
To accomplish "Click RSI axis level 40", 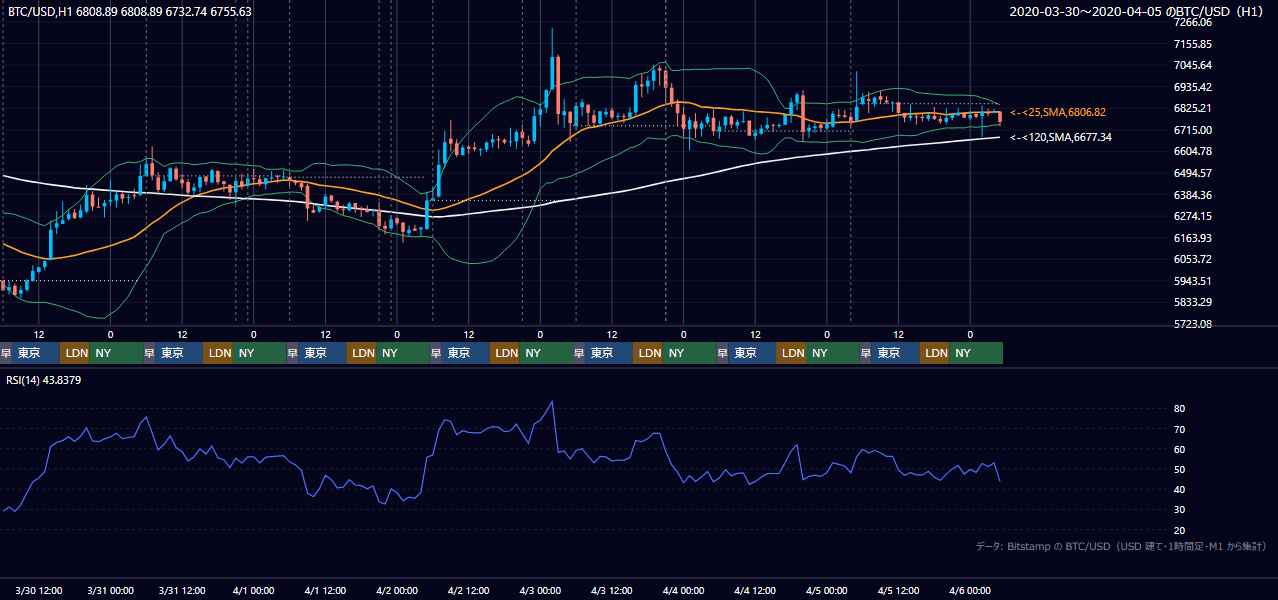I will pos(1179,489).
